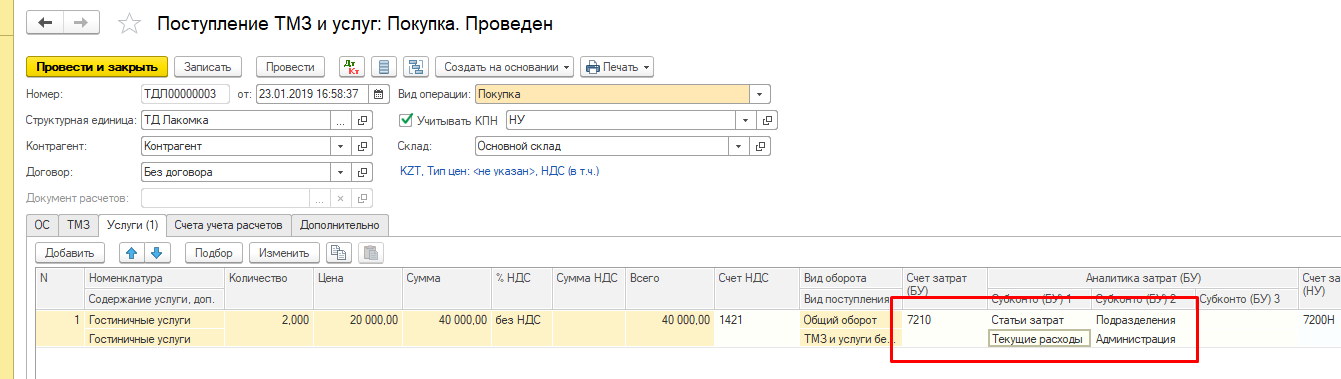
Task: Open calendar picker for document date
Action: [x=378, y=94]
